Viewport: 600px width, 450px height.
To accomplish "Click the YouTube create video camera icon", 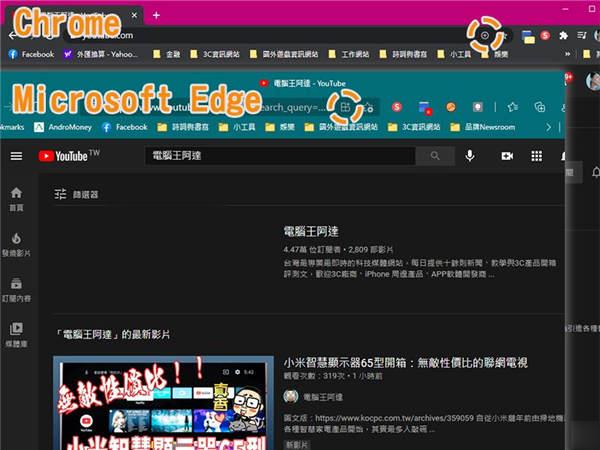I will click(507, 156).
